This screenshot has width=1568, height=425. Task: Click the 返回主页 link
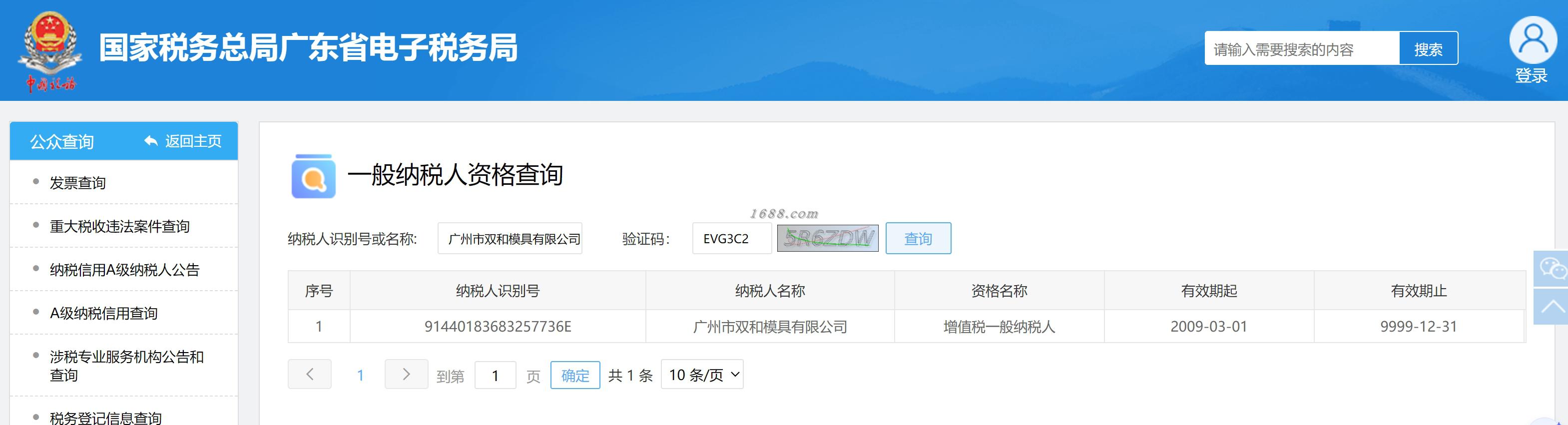point(193,141)
